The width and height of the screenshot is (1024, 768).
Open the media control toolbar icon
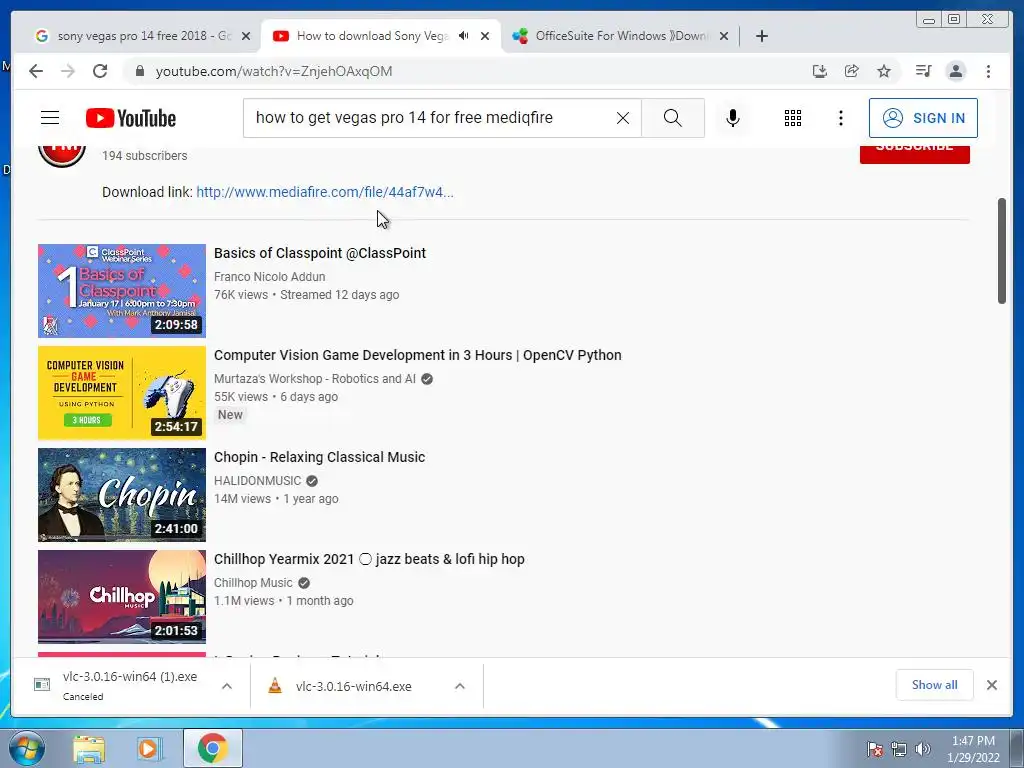pos(923,71)
